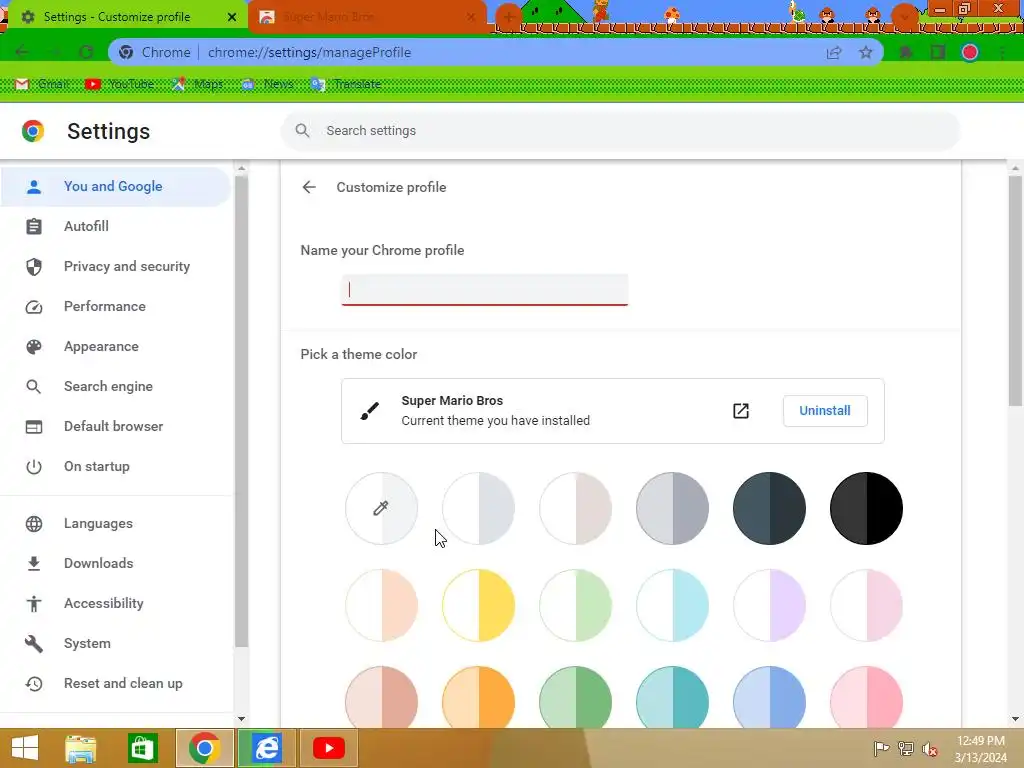Open the Extensions puzzle icon
The height and width of the screenshot is (768, 1024).
point(906,52)
